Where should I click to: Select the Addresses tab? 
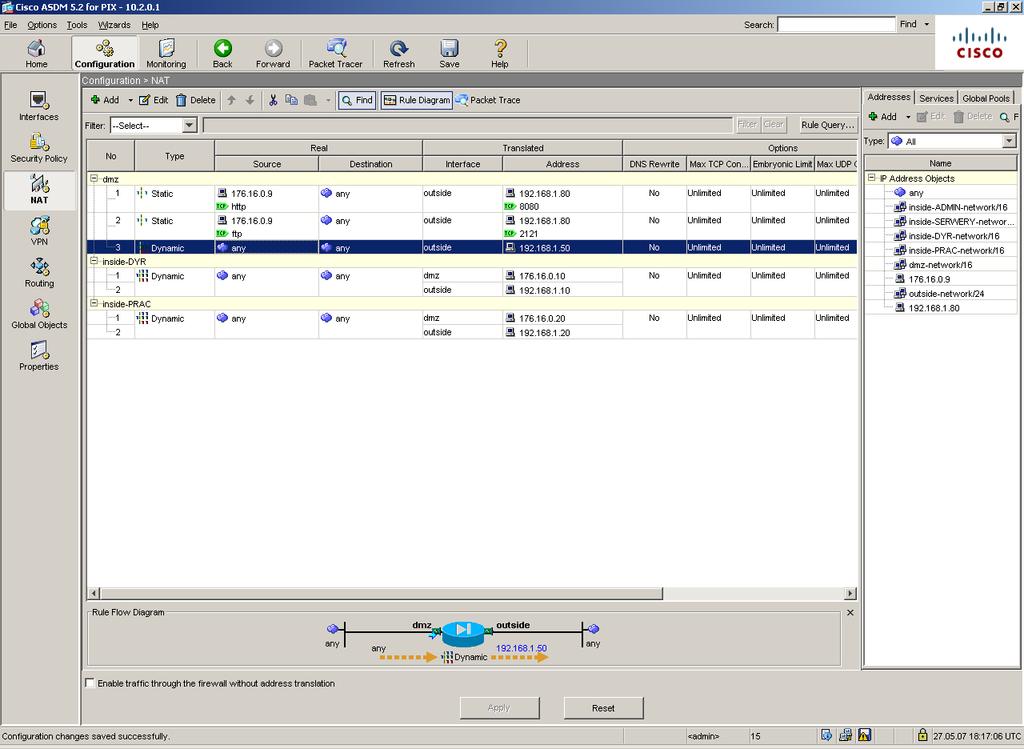888,97
